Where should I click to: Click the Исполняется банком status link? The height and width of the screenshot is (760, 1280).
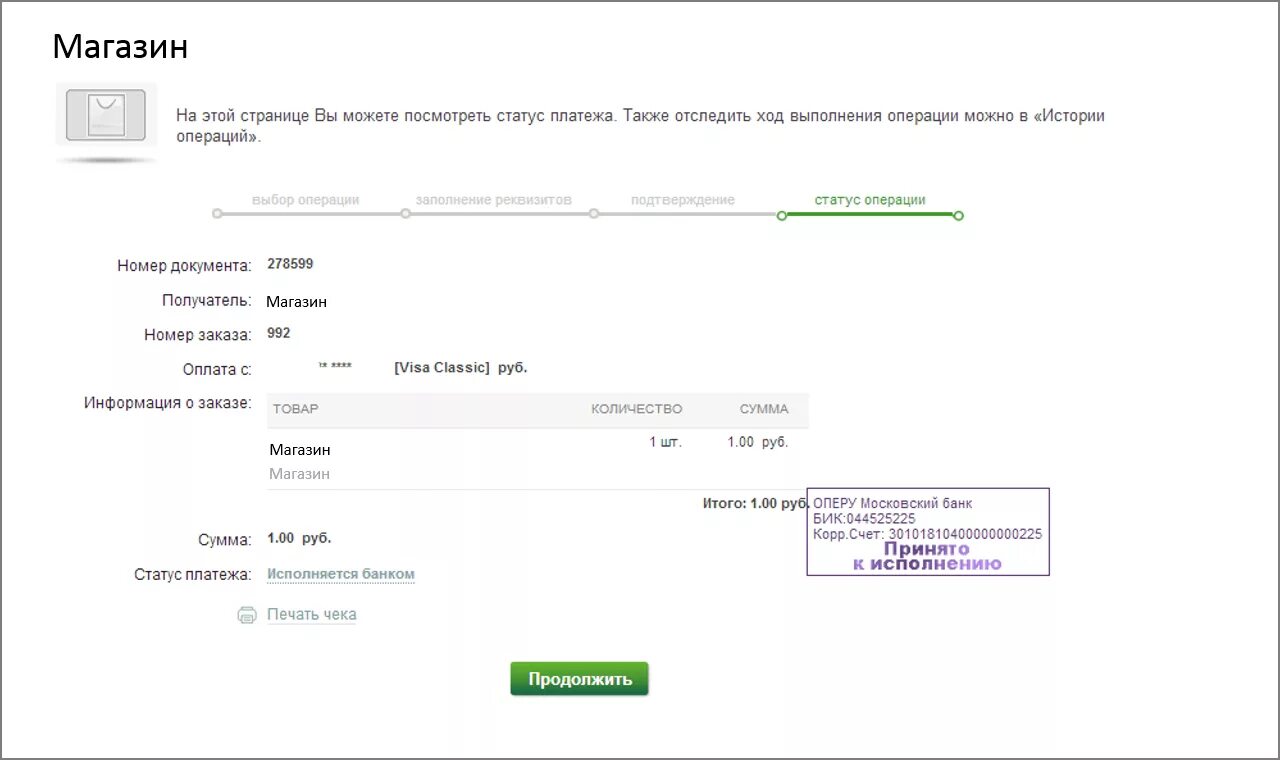tap(340, 574)
